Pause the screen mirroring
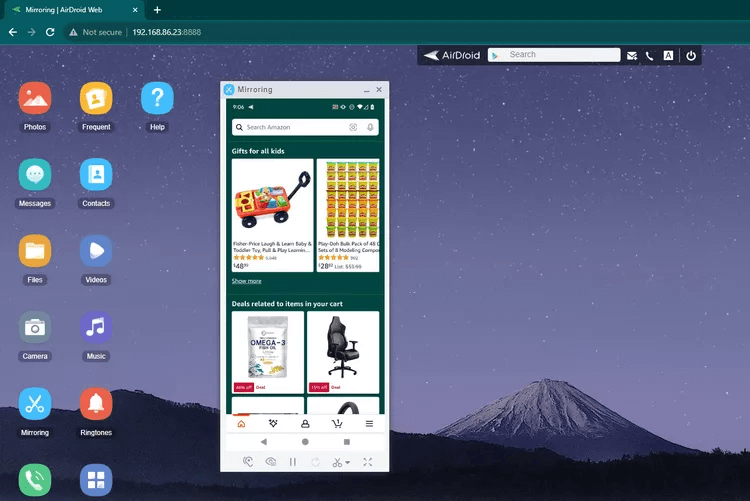This screenshot has width=750, height=501. (x=293, y=462)
